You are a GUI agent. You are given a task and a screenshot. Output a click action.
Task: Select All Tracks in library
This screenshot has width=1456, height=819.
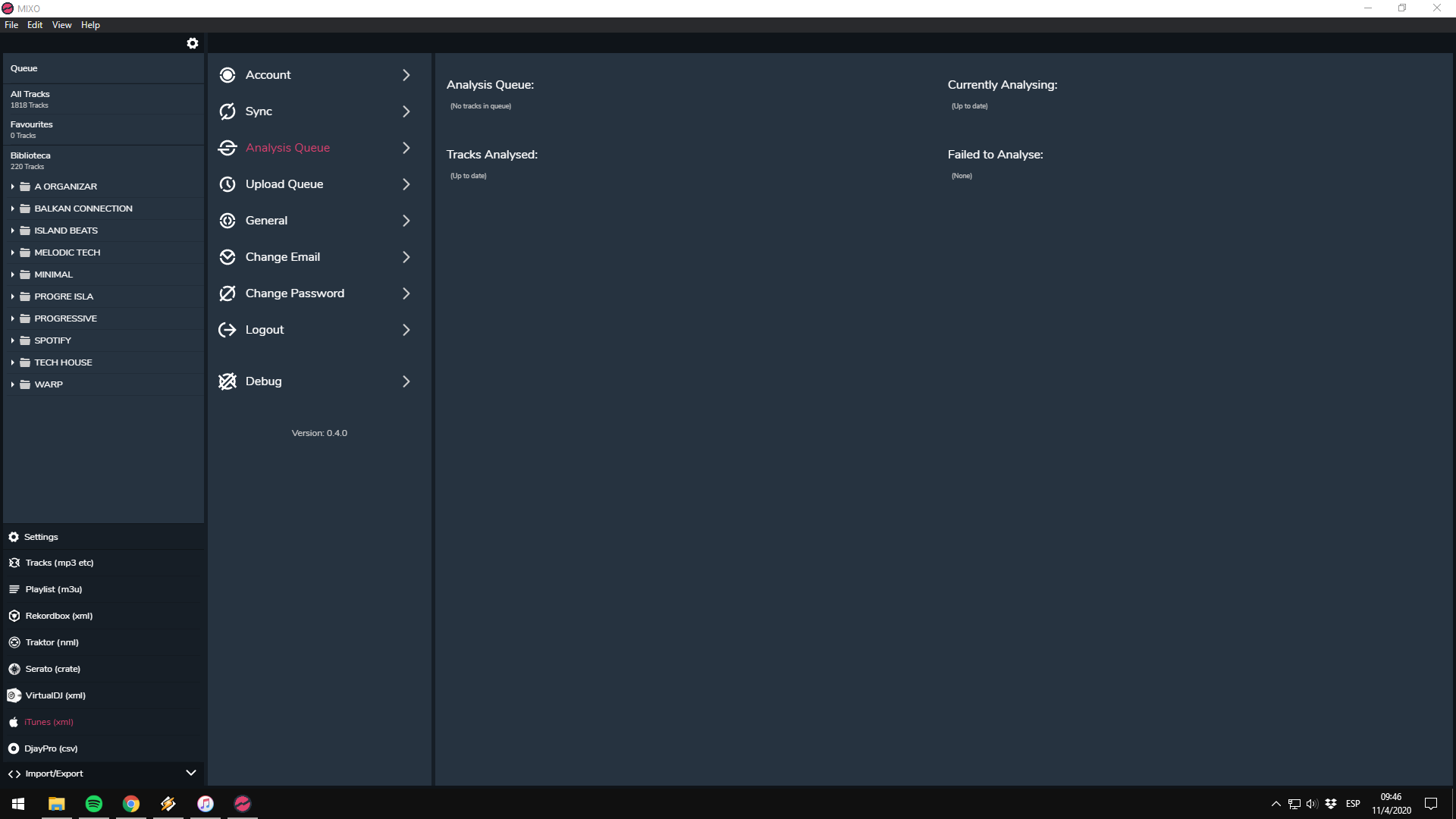(x=103, y=99)
